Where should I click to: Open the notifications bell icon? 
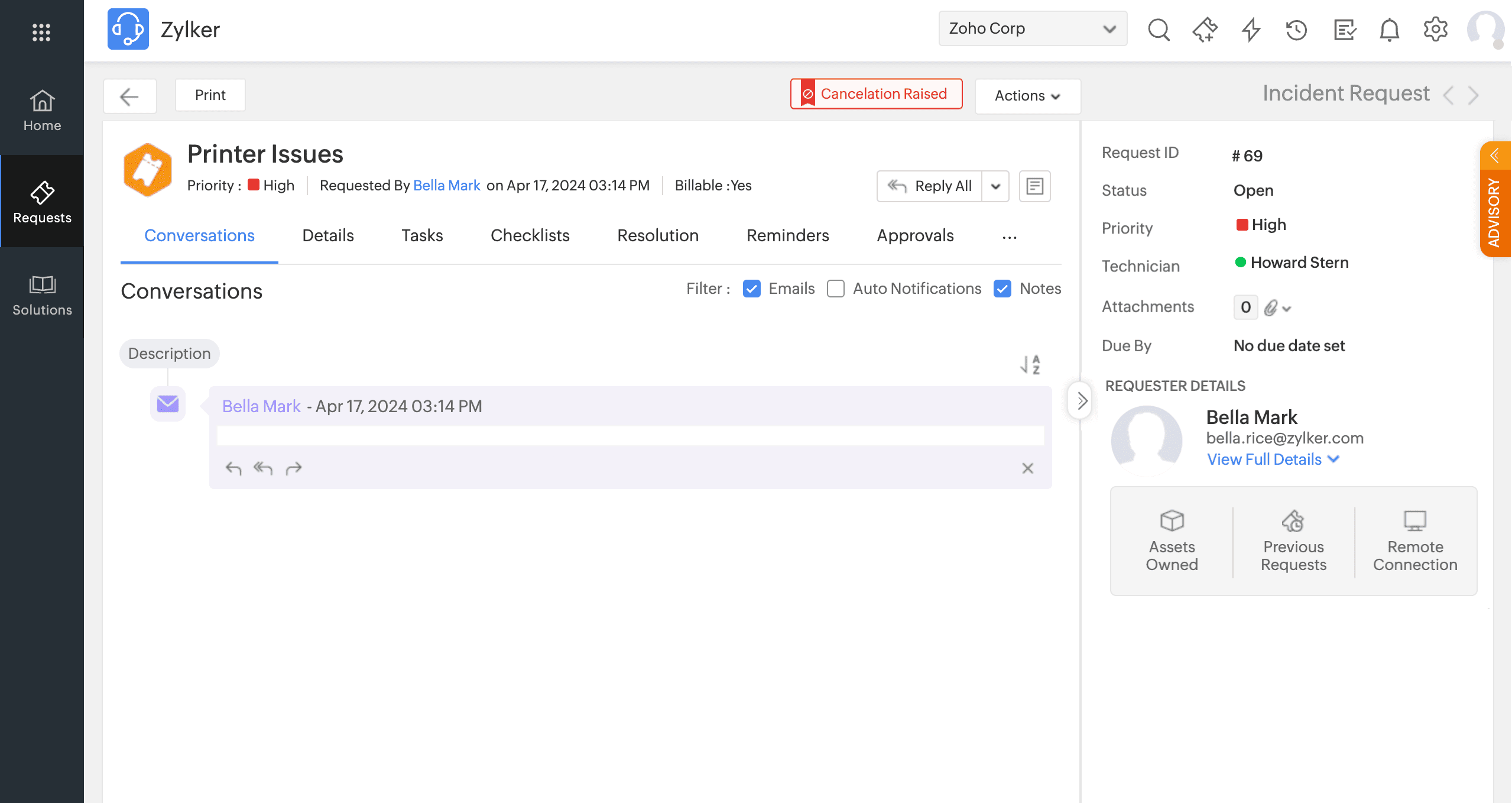[1389, 30]
